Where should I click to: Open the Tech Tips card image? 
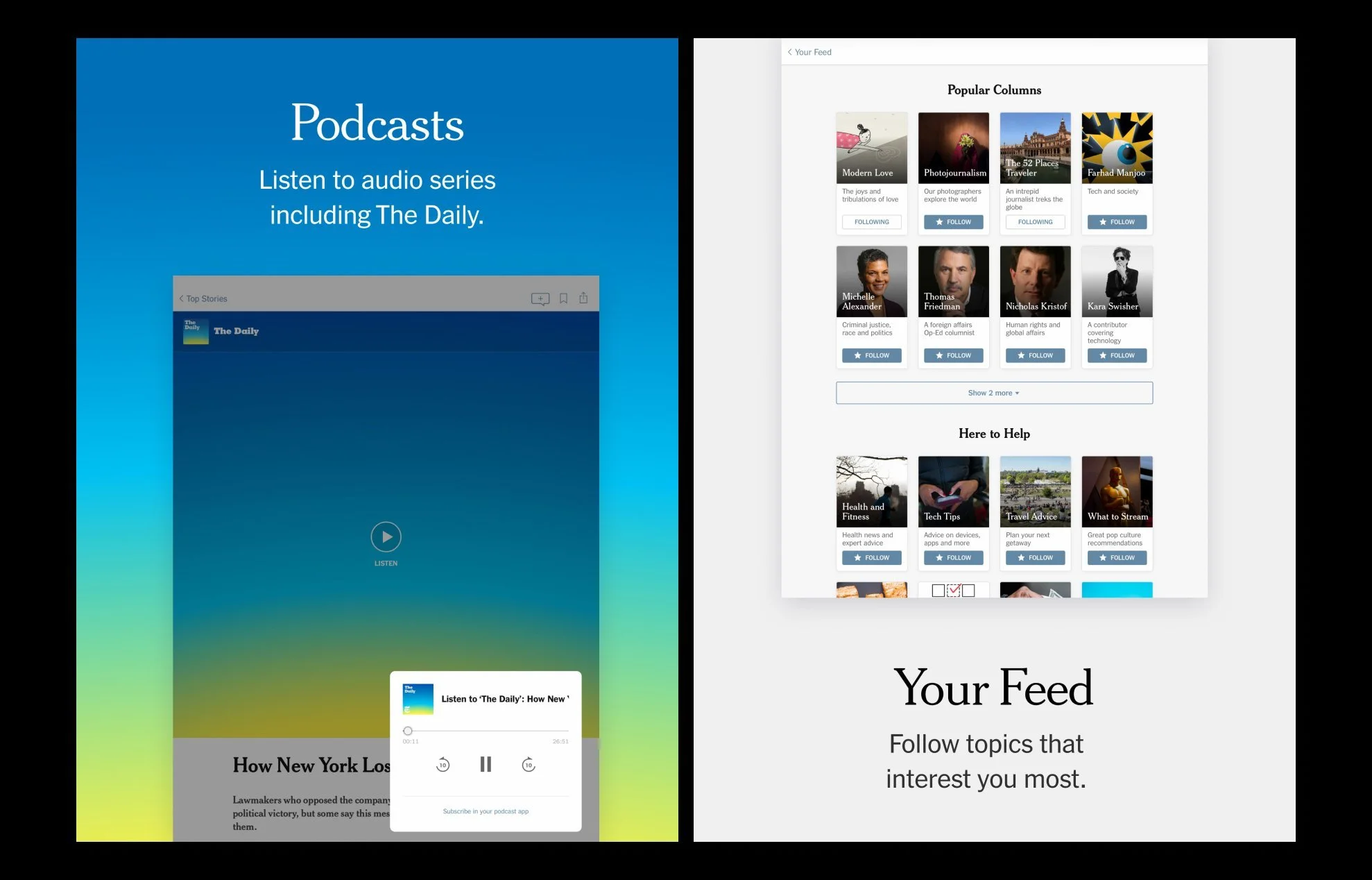click(x=954, y=491)
